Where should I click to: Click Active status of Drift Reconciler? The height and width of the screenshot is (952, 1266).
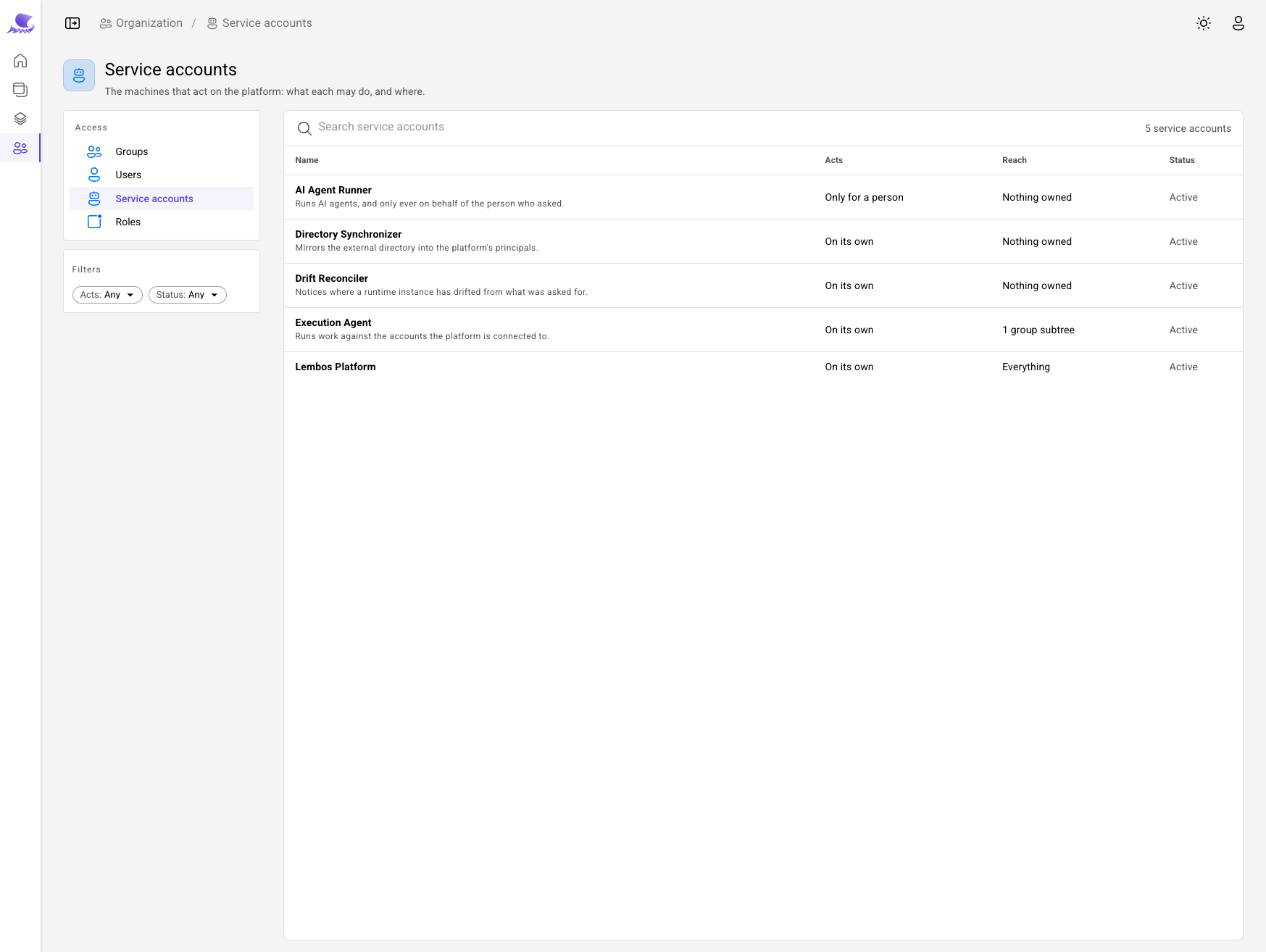[x=1183, y=285]
